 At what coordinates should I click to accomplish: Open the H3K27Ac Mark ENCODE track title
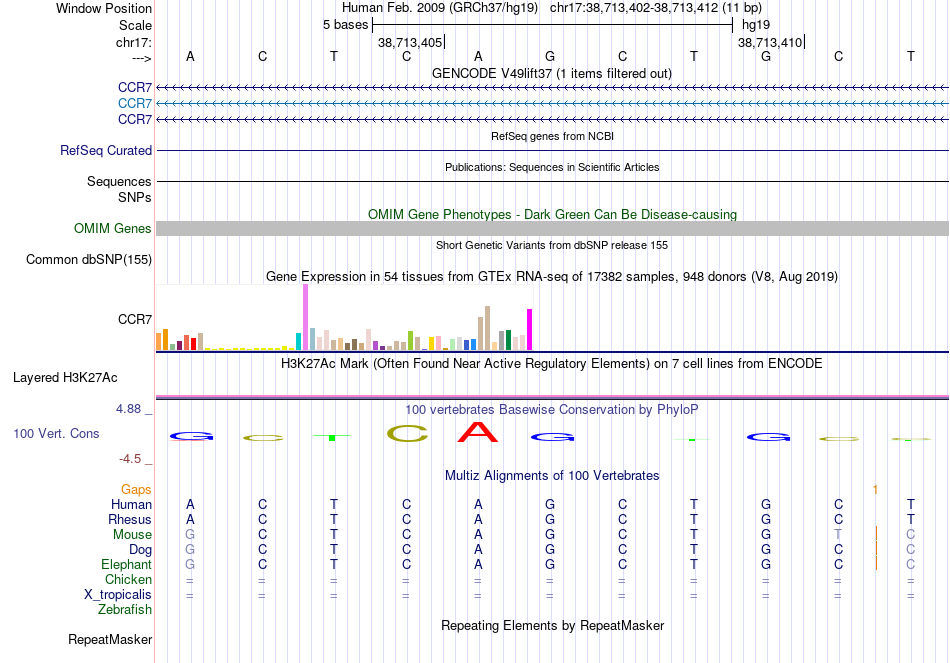point(551,364)
